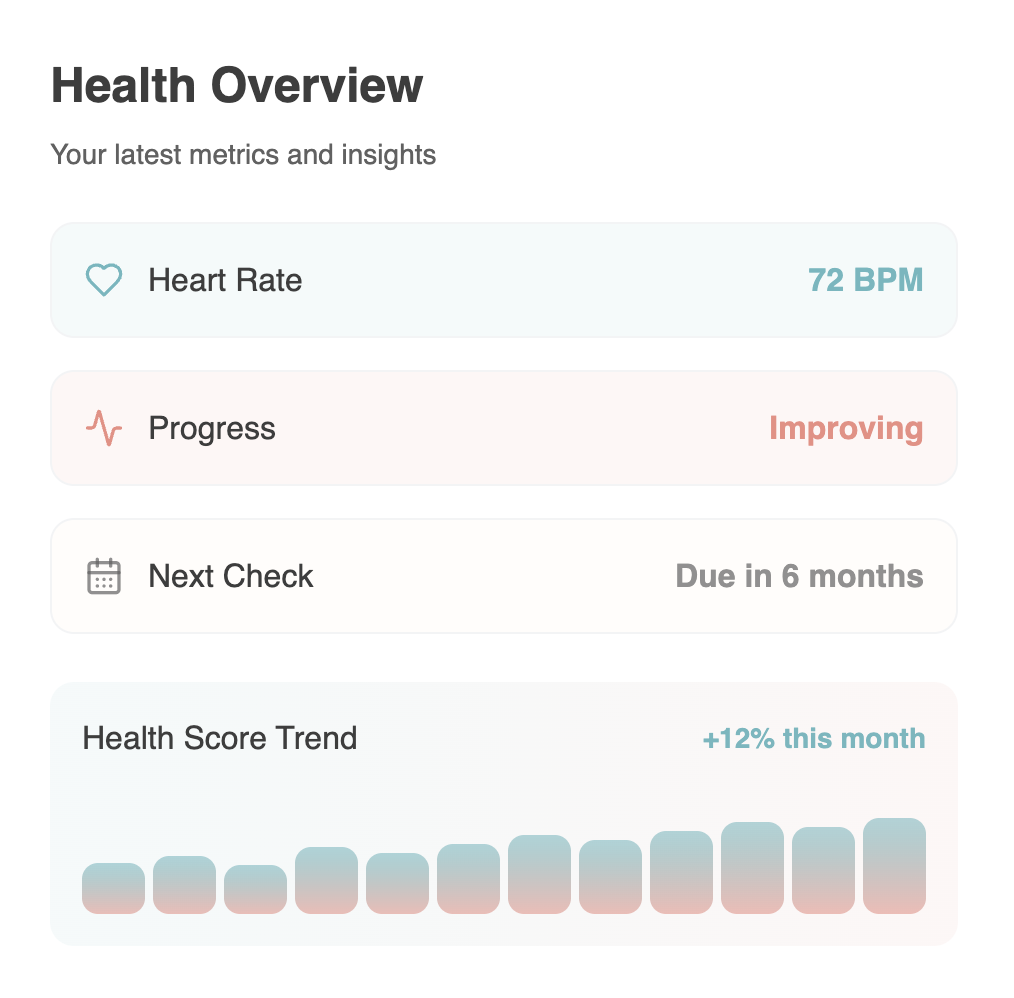Select the Progress card
This screenshot has width=1014, height=998.
(504, 428)
